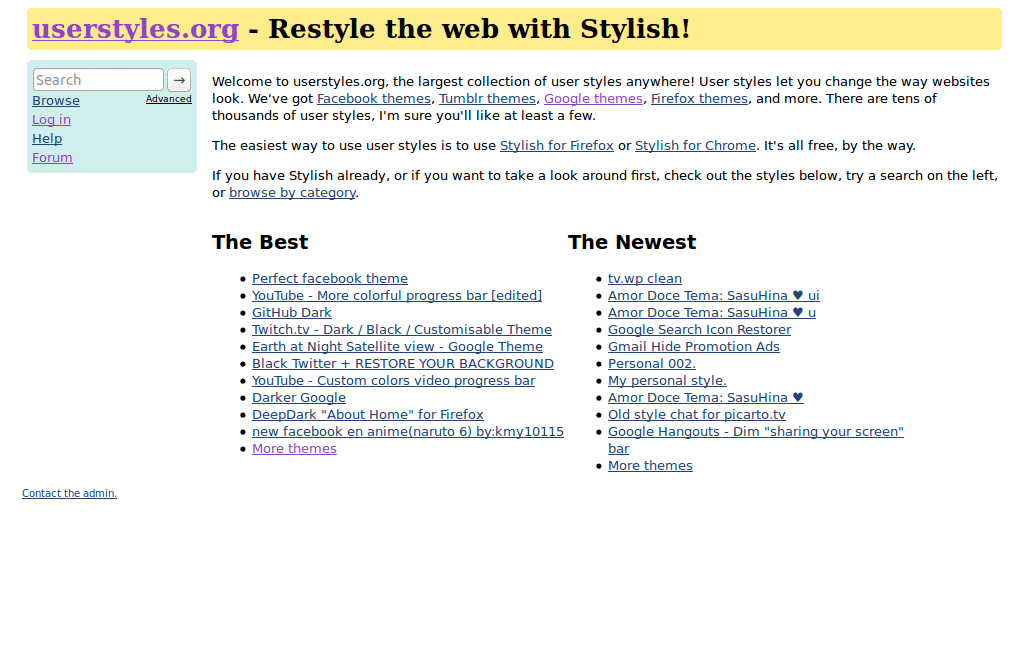Open Old style chat for picarto.tv

click(697, 415)
